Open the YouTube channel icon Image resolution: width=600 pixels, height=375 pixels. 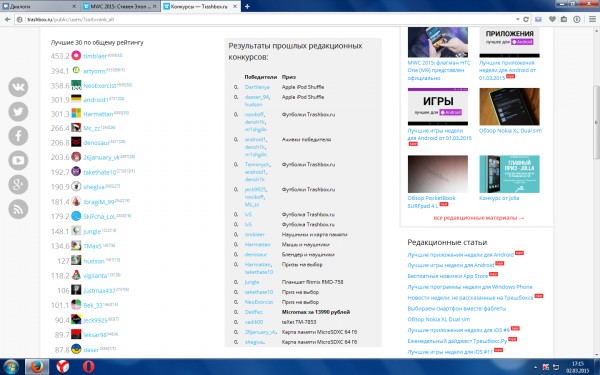[x=18, y=160]
